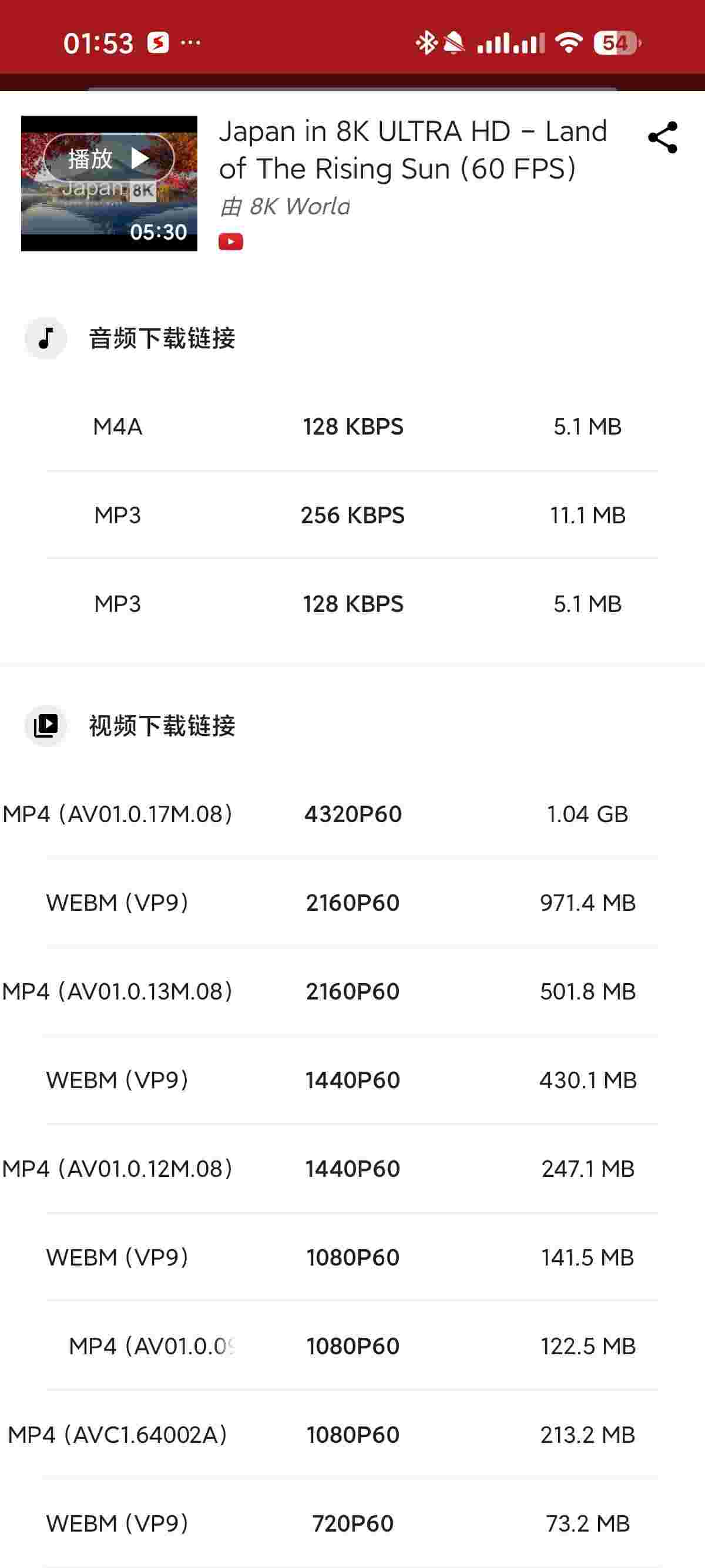Download the MP3 128 KBPS audio file

tap(352, 604)
